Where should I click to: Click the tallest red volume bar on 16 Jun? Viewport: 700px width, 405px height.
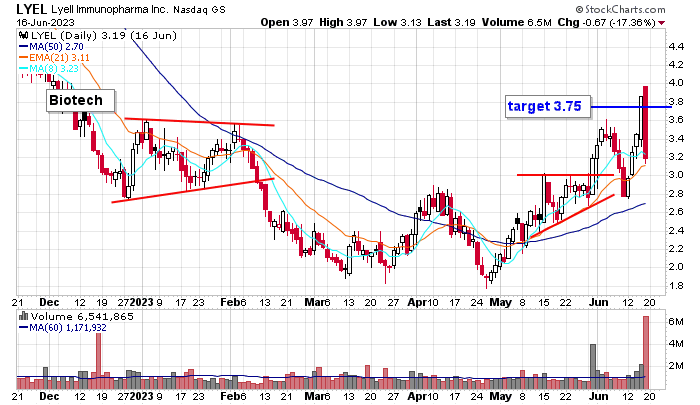646,352
